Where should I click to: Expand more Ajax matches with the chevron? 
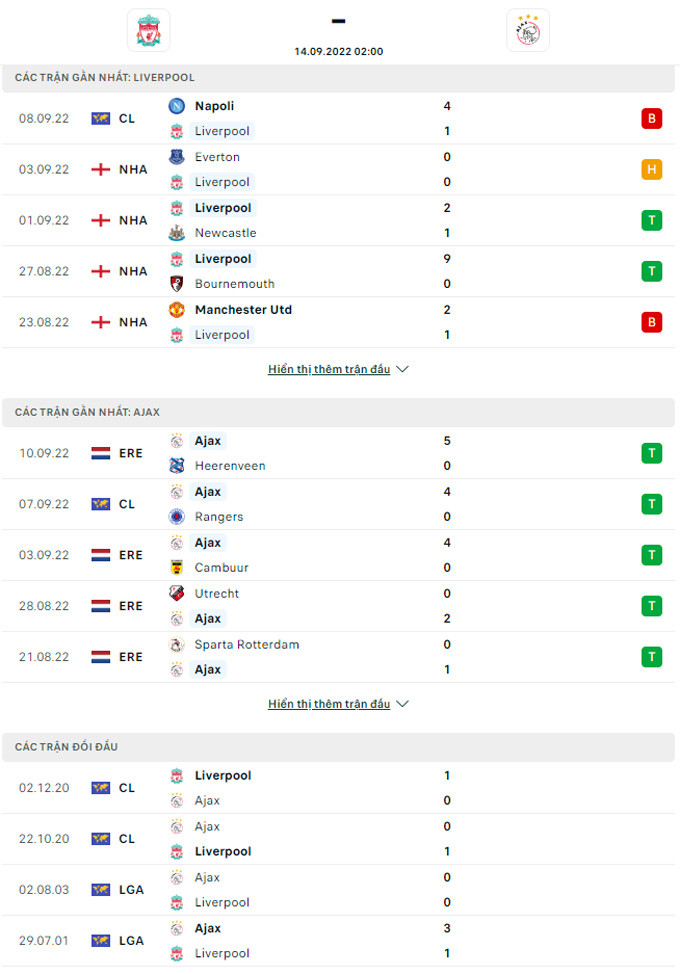402,704
